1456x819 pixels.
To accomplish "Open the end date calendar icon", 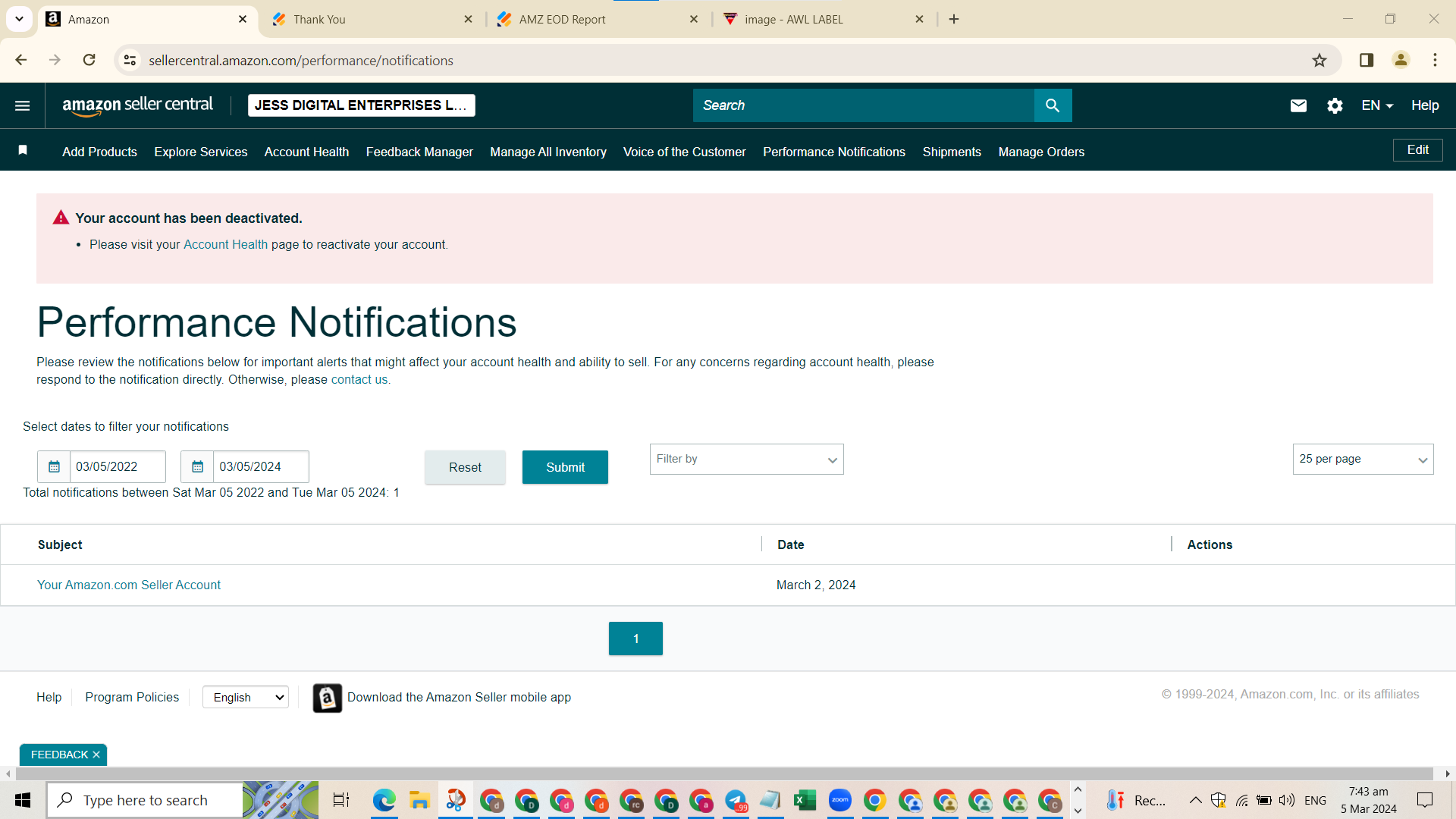I will point(197,466).
